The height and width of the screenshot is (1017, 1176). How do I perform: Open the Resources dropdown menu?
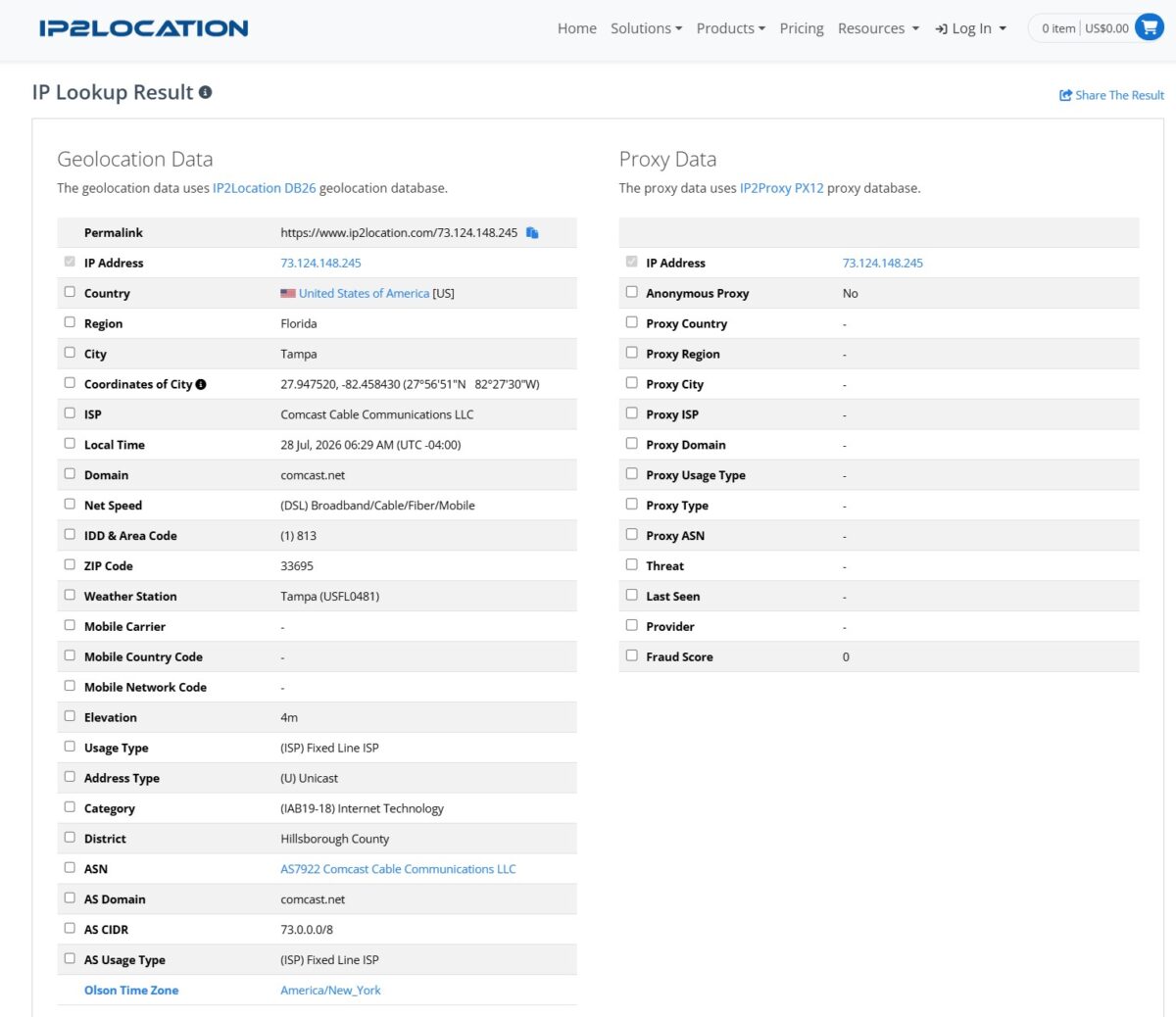878,28
